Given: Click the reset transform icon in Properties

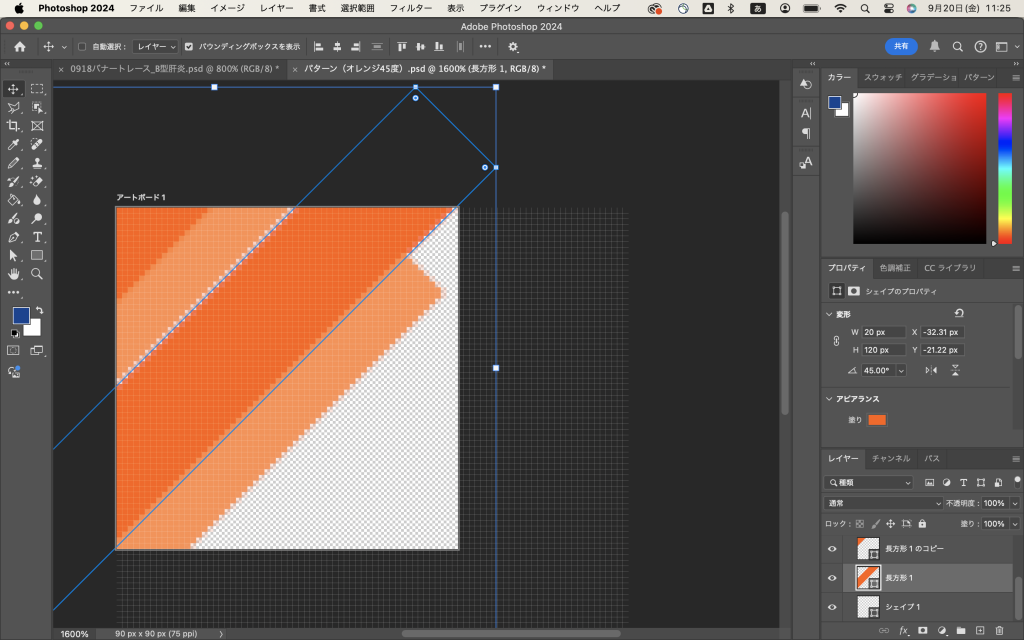Looking at the screenshot, I should click(959, 314).
